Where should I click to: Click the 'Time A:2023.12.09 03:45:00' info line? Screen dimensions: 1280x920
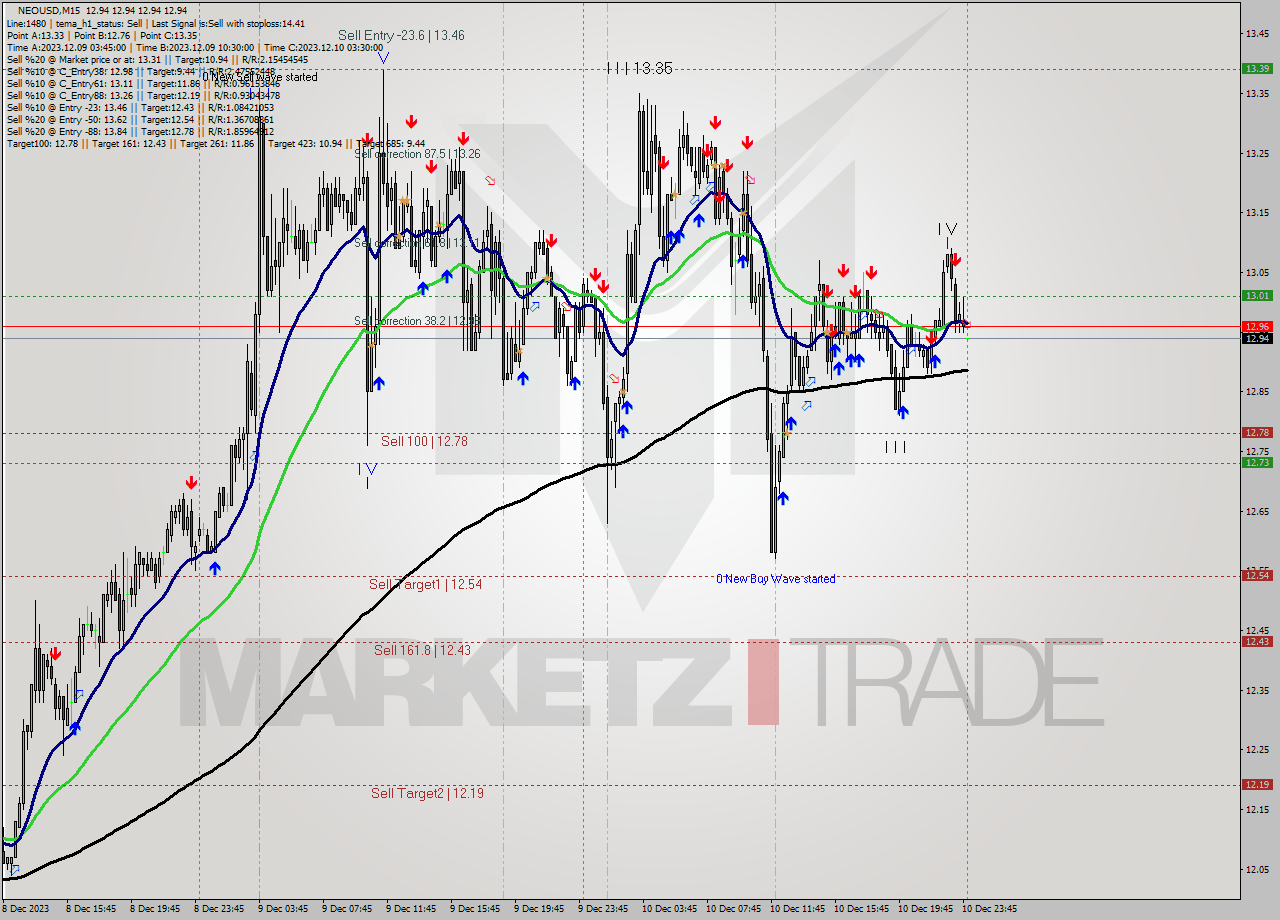[195, 47]
